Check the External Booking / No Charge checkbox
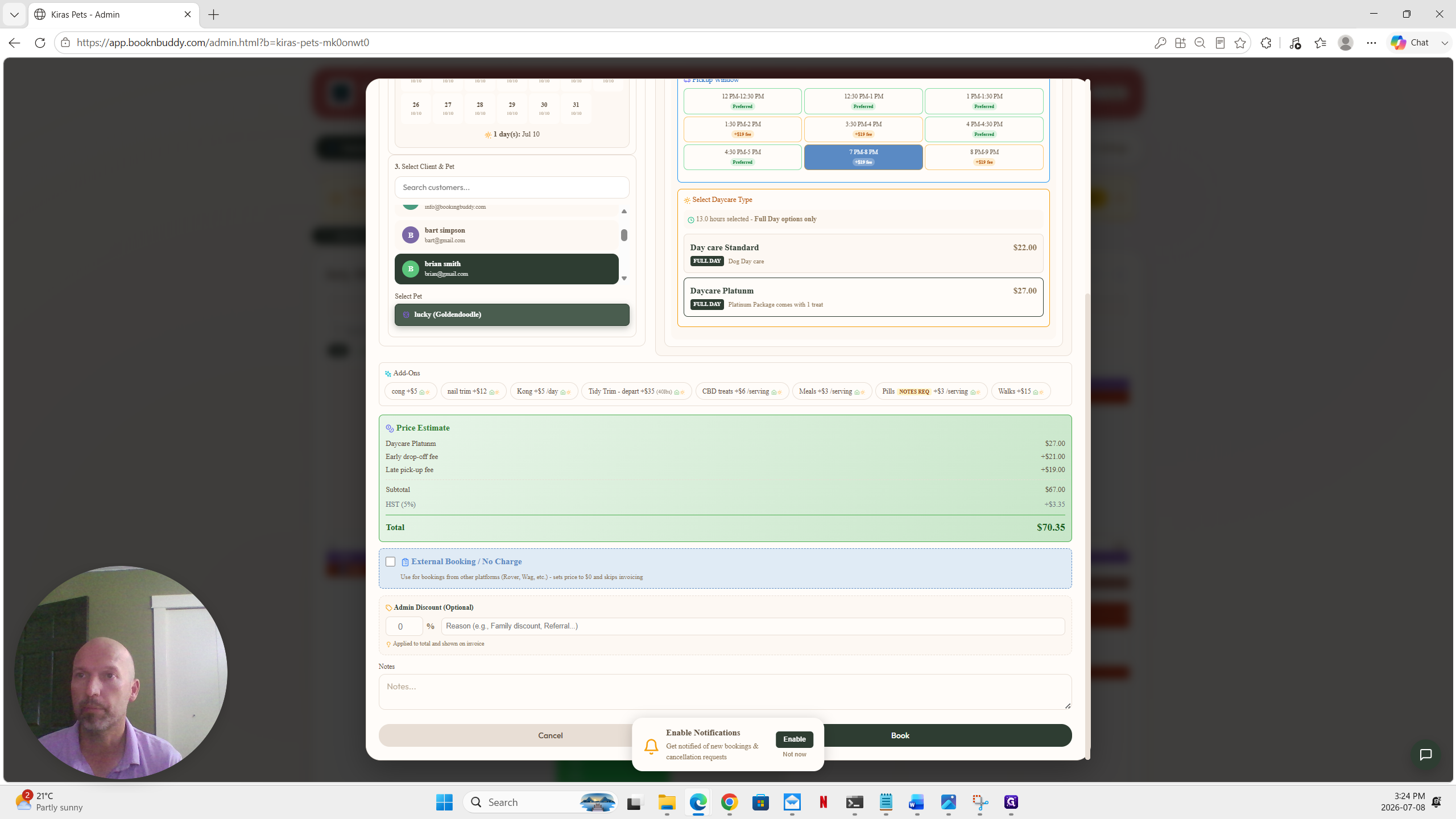The height and width of the screenshot is (819, 1456). coord(390,561)
